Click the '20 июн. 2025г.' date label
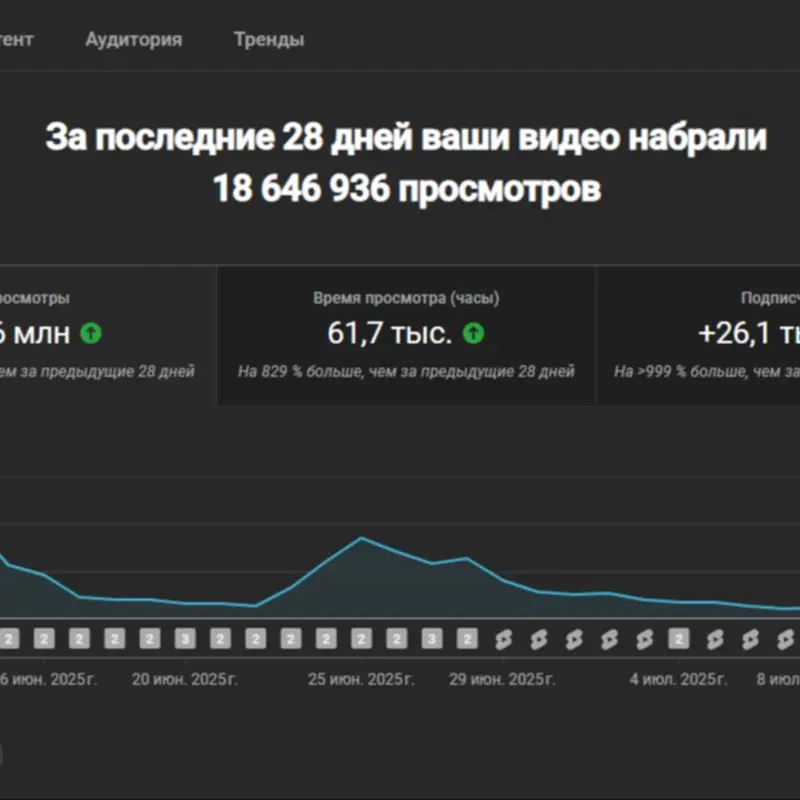Image resolution: width=800 pixels, height=800 pixels. click(185, 679)
